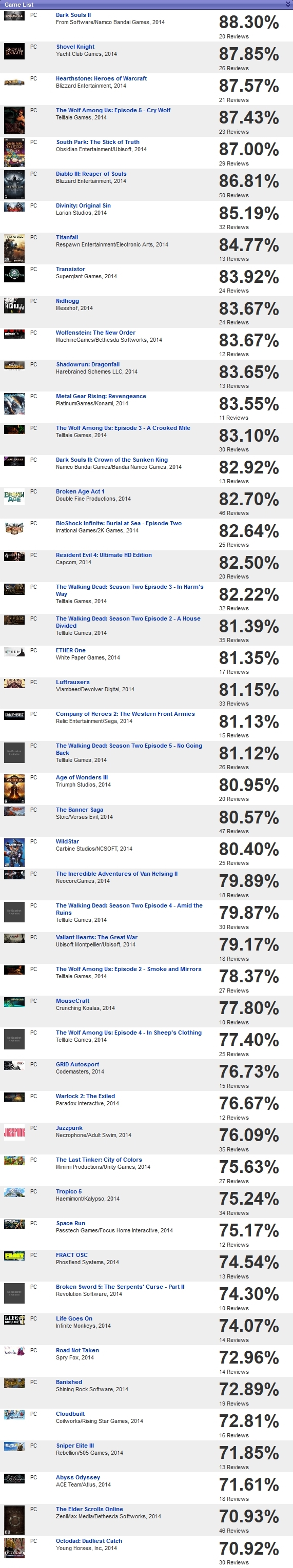Click the Transistor game icon
This screenshot has width=293, height=1568.
[x=14, y=274]
